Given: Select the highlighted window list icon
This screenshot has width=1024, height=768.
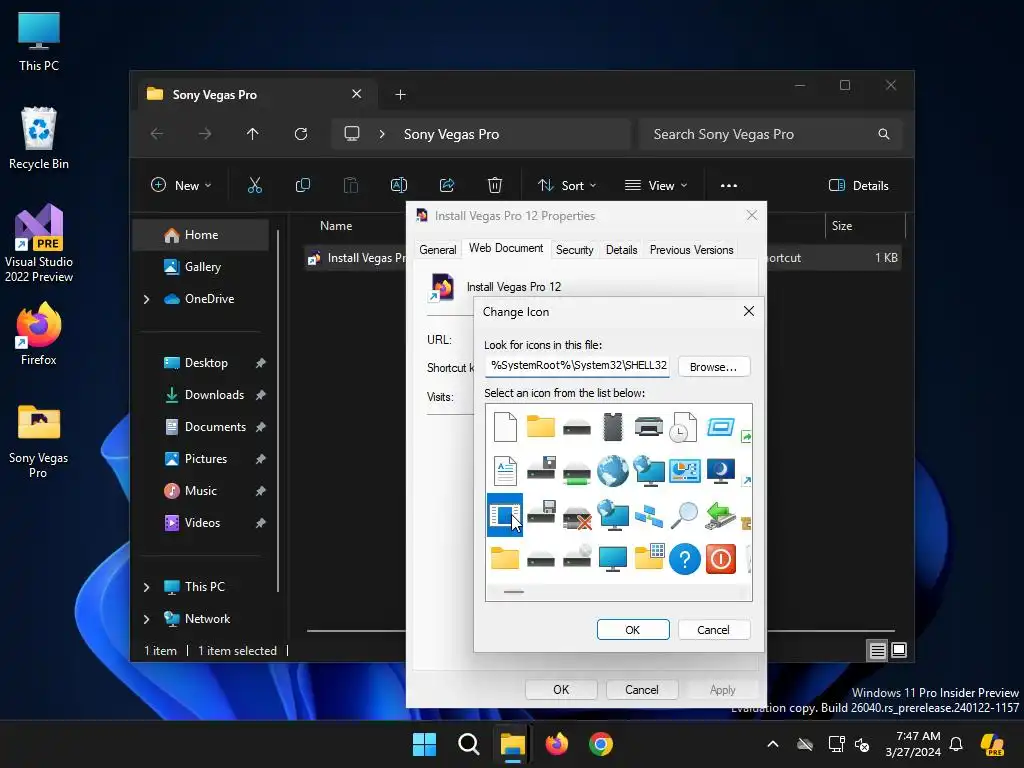Looking at the screenshot, I should [x=505, y=515].
